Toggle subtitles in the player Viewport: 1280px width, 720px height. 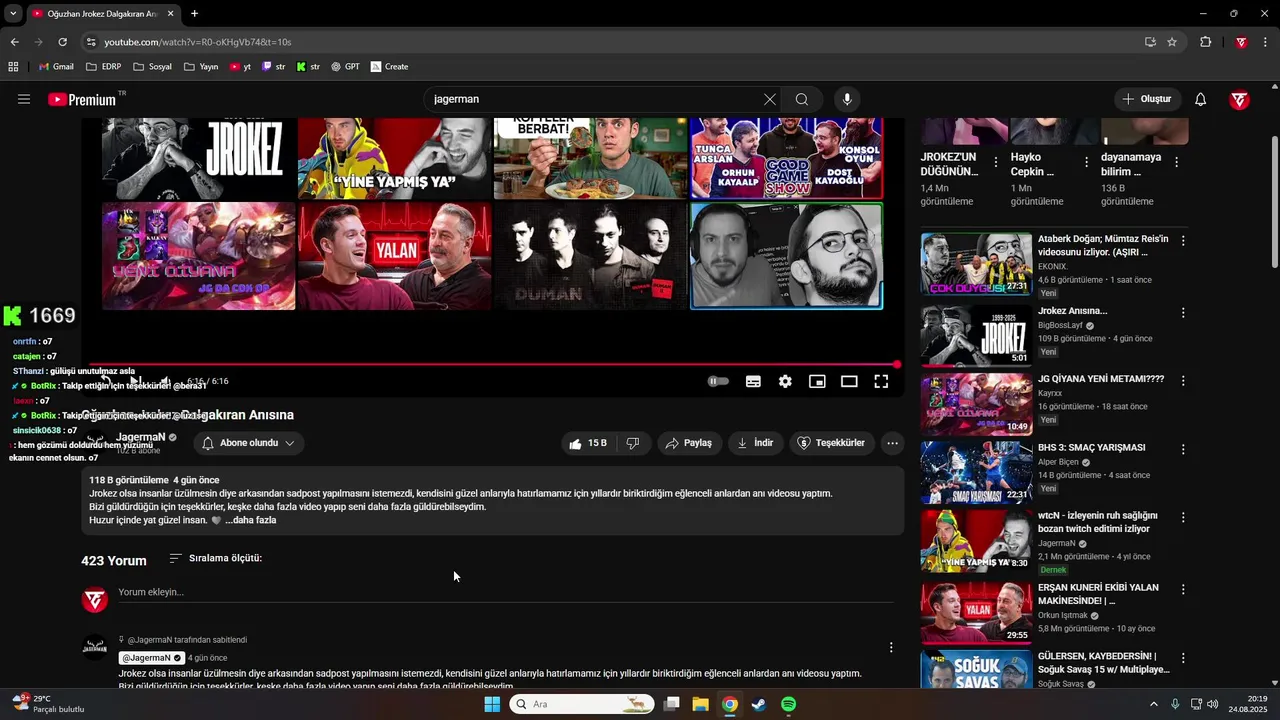point(753,381)
